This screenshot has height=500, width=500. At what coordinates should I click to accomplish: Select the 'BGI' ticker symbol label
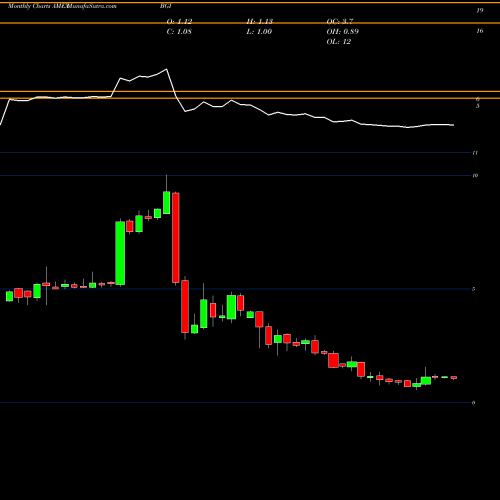tap(165, 6)
